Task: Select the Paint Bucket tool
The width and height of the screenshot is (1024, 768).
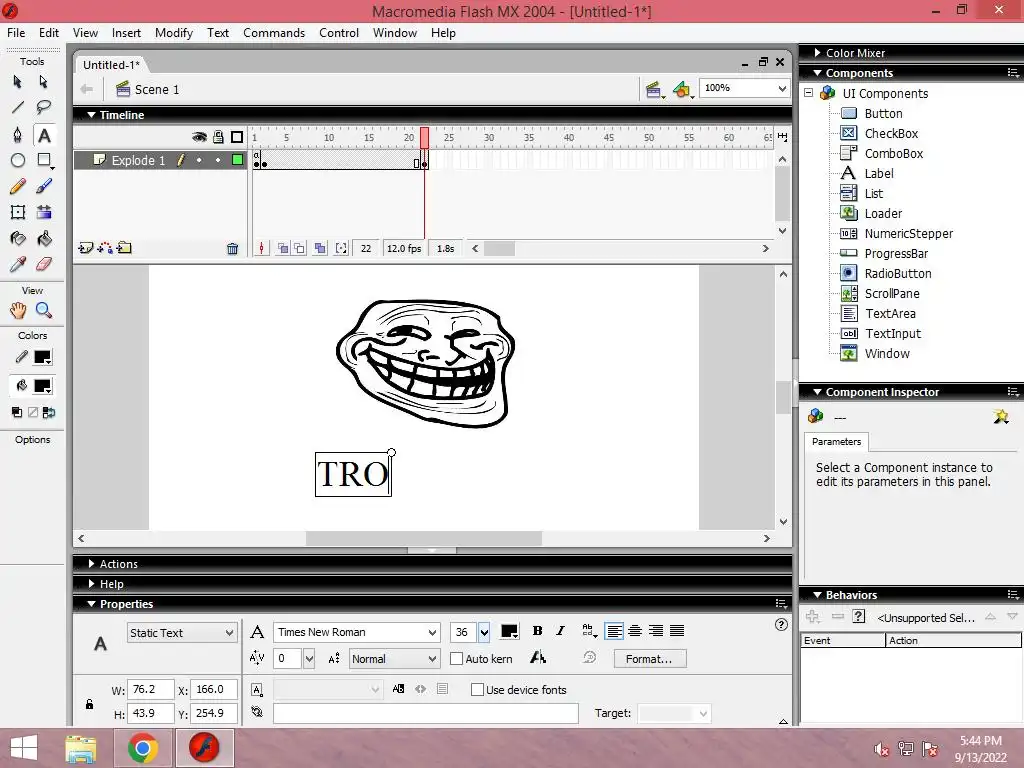Action: [44, 238]
